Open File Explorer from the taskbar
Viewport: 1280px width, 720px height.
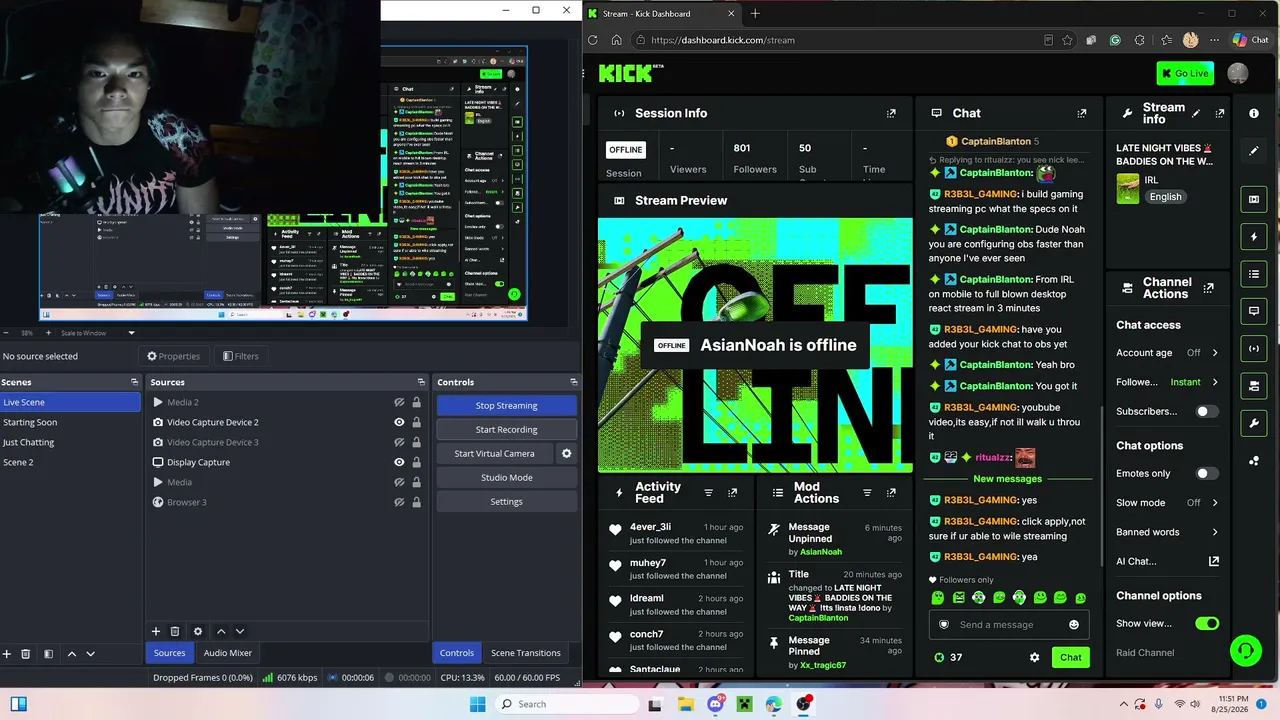pos(685,704)
